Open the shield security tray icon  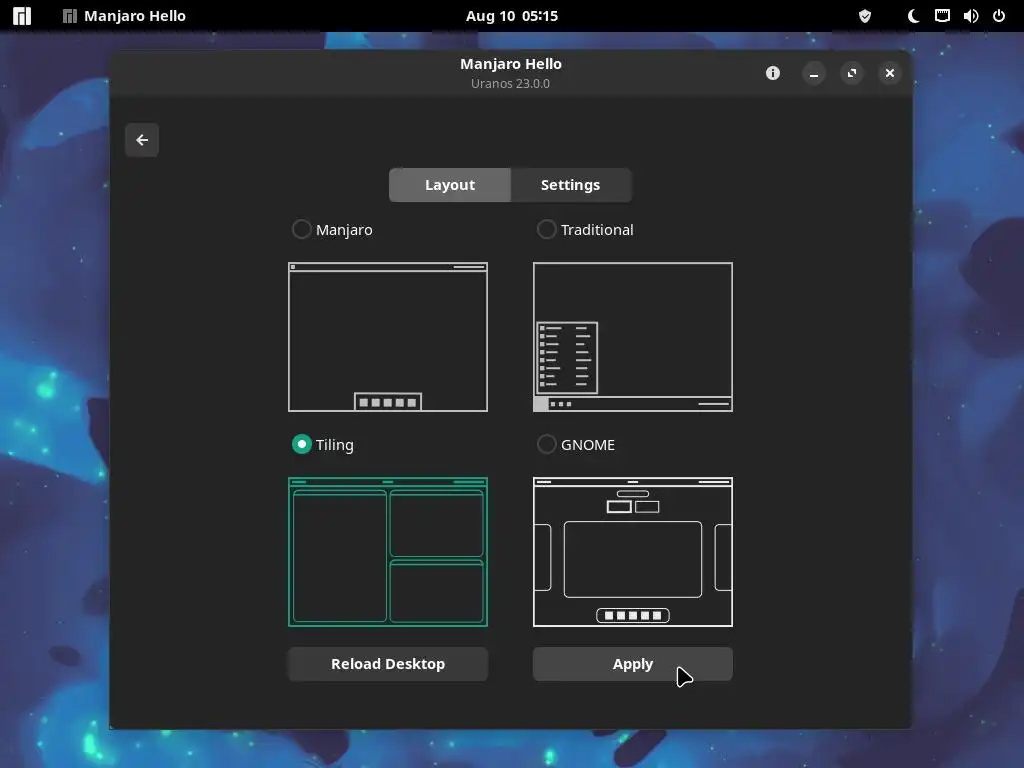coord(865,16)
